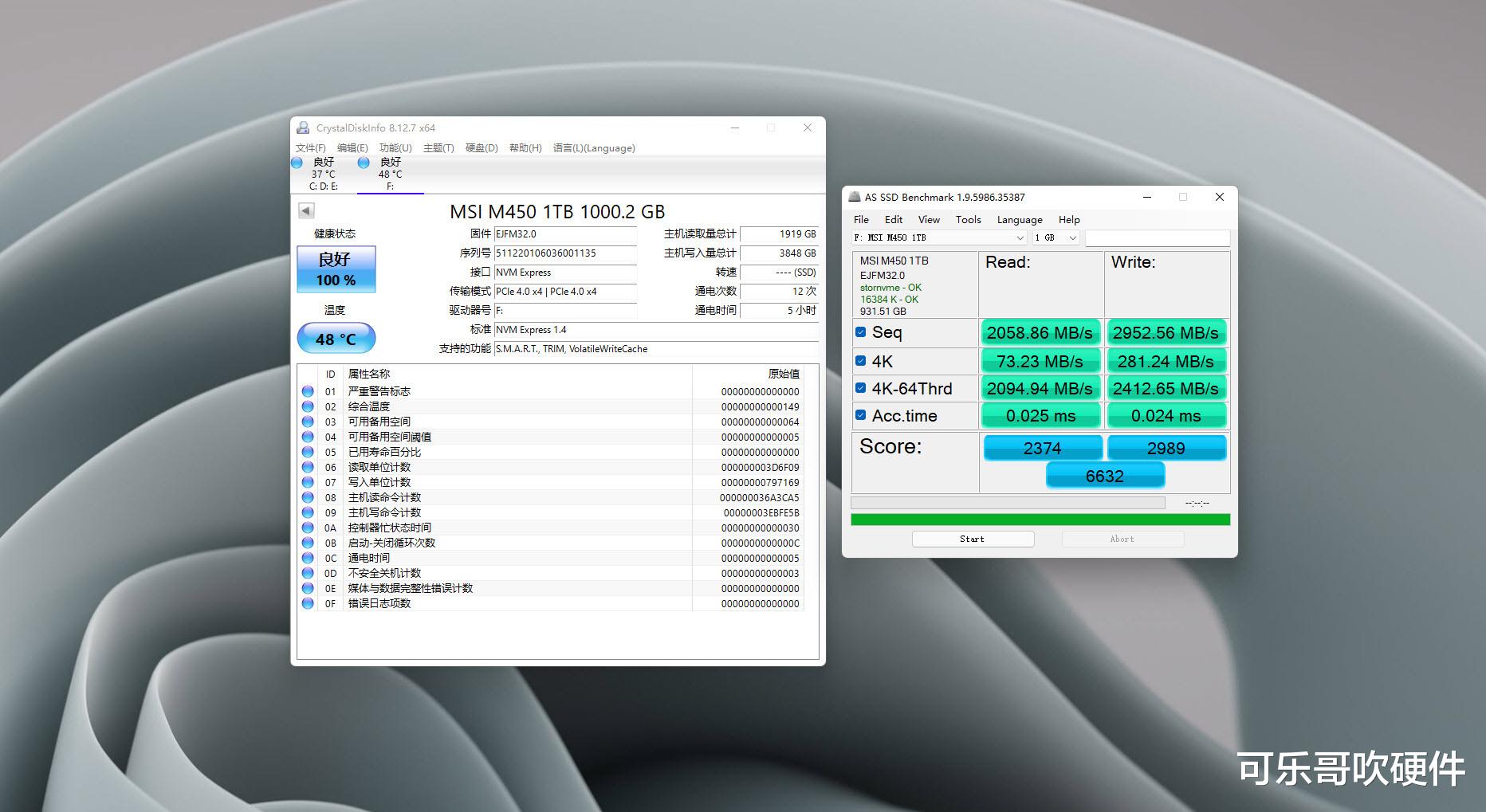The height and width of the screenshot is (812, 1486).
Task: Expand the 1 GB test size dropdown
Action: (x=1056, y=237)
